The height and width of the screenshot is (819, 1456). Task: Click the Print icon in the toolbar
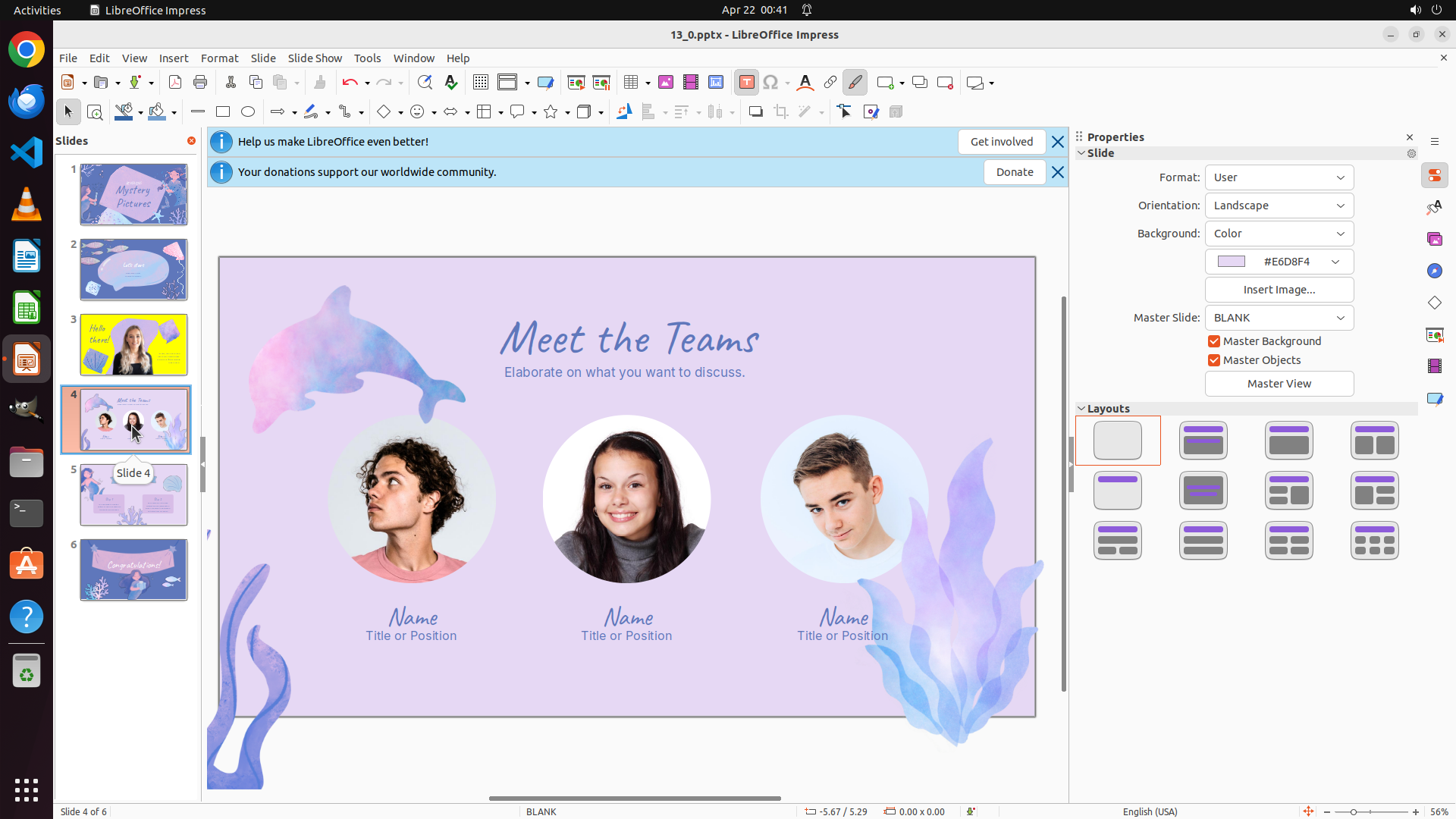(200, 83)
